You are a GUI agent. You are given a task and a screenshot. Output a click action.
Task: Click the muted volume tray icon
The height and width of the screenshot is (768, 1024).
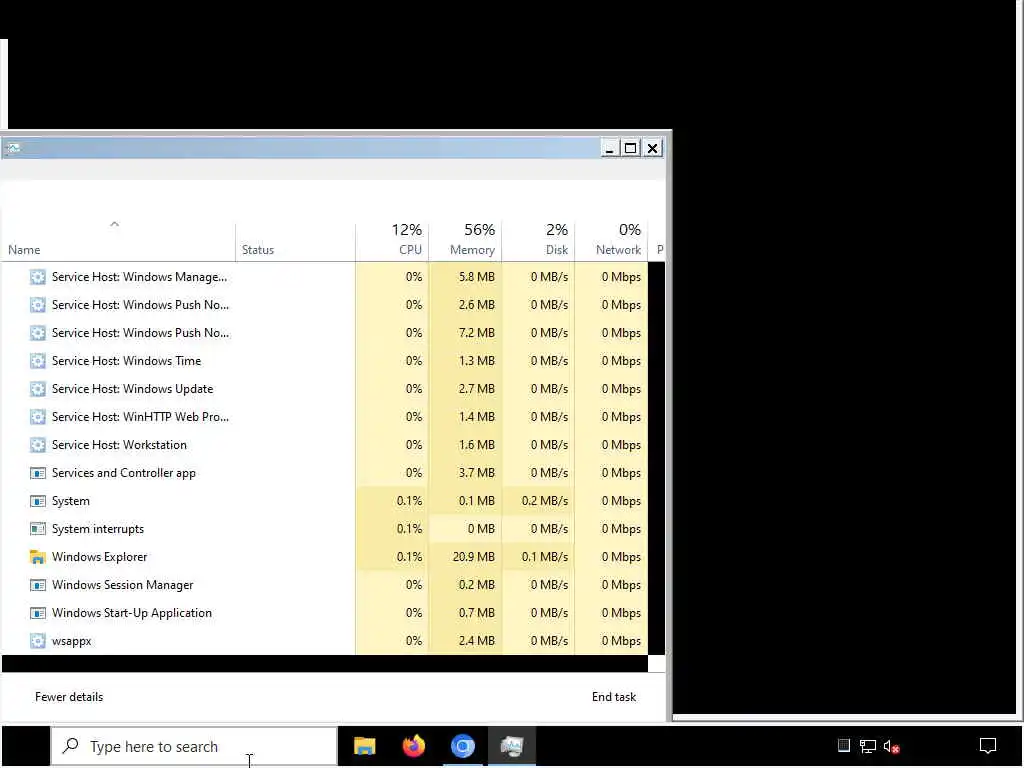click(891, 746)
